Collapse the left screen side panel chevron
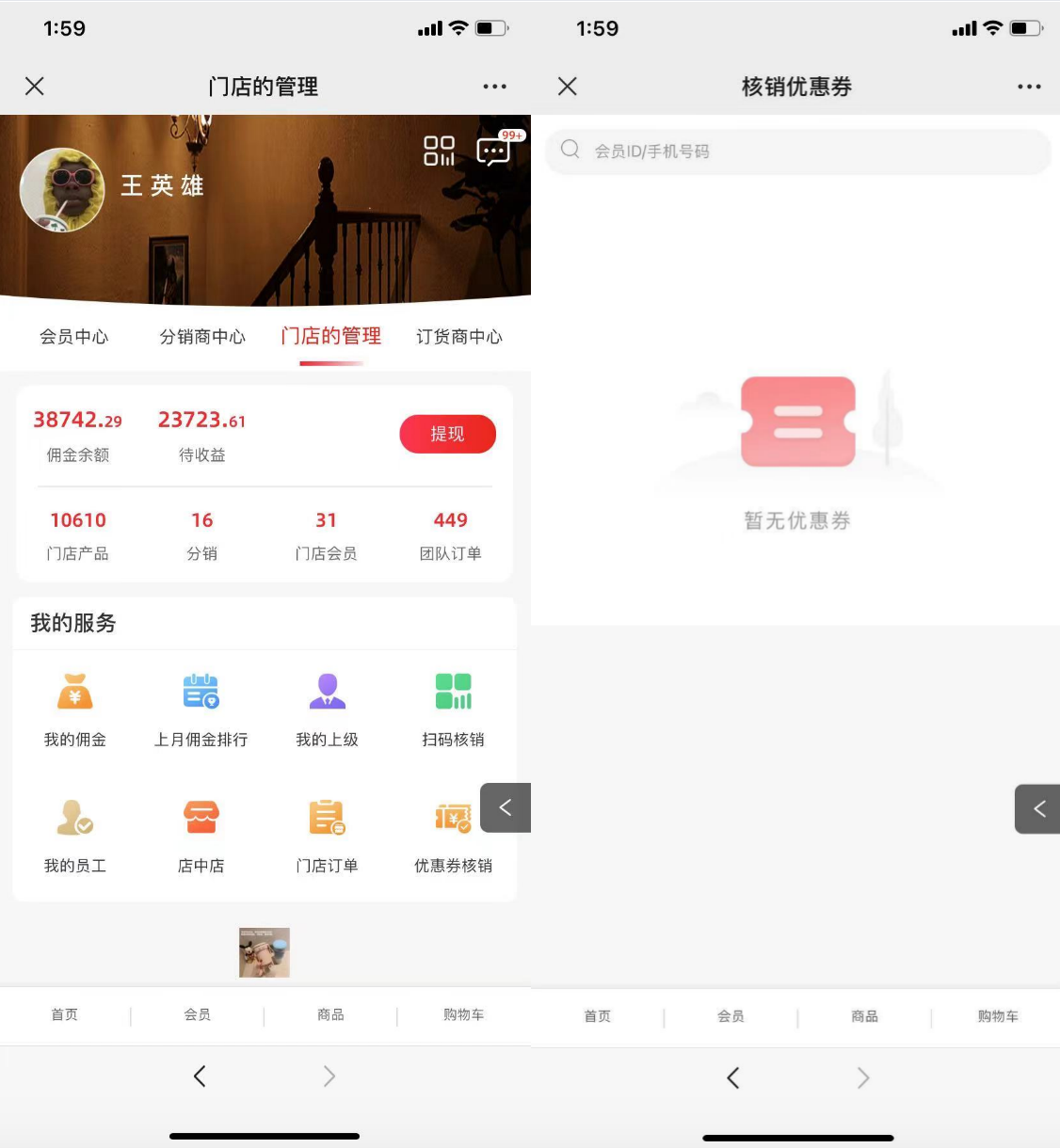This screenshot has height=1148, width=1060. click(506, 807)
